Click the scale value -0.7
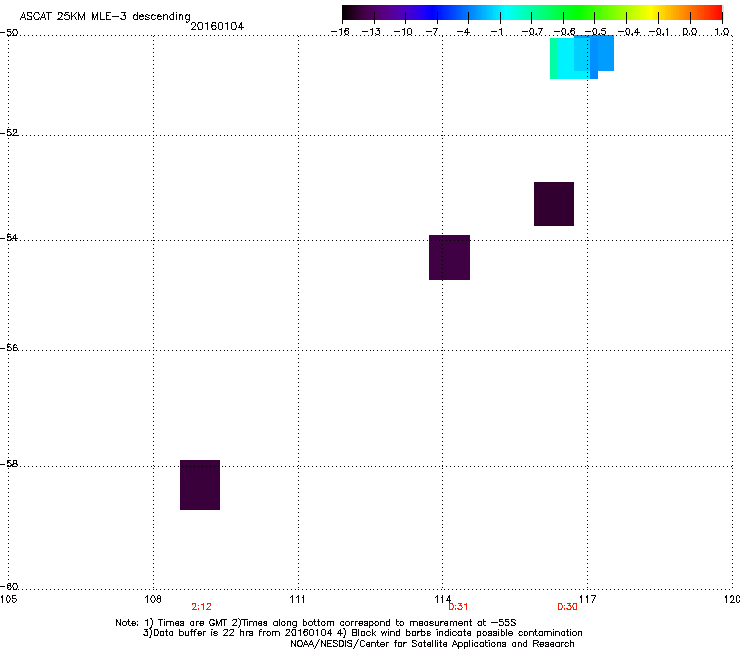Image resolution: width=740 pixels, height=650 pixels. point(532,32)
